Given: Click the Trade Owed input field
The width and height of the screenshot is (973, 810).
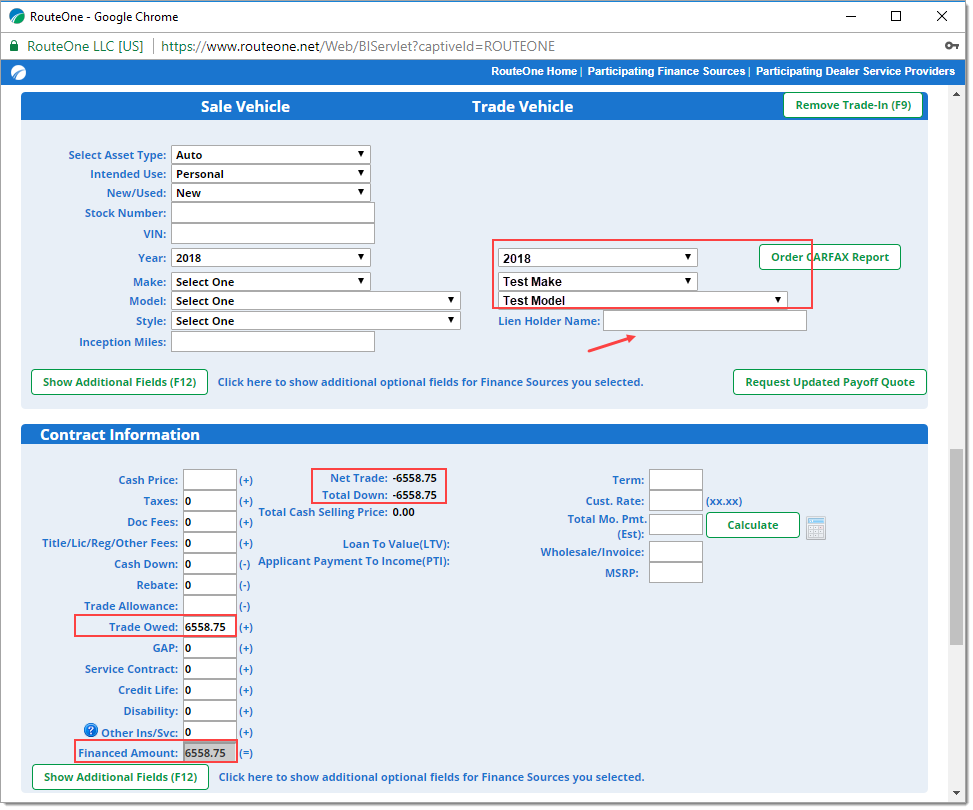Looking at the screenshot, I should pos(210,627).
